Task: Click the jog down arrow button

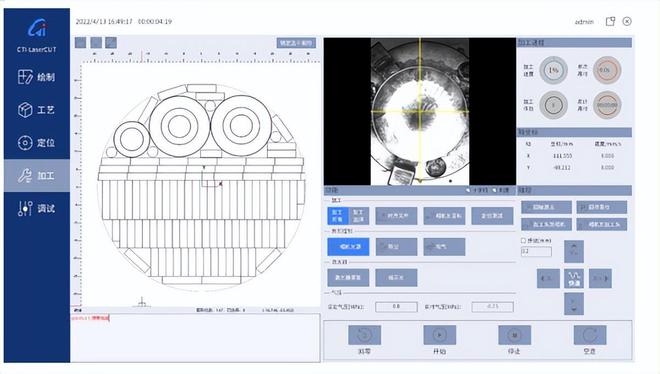Action: click(574, 304)
